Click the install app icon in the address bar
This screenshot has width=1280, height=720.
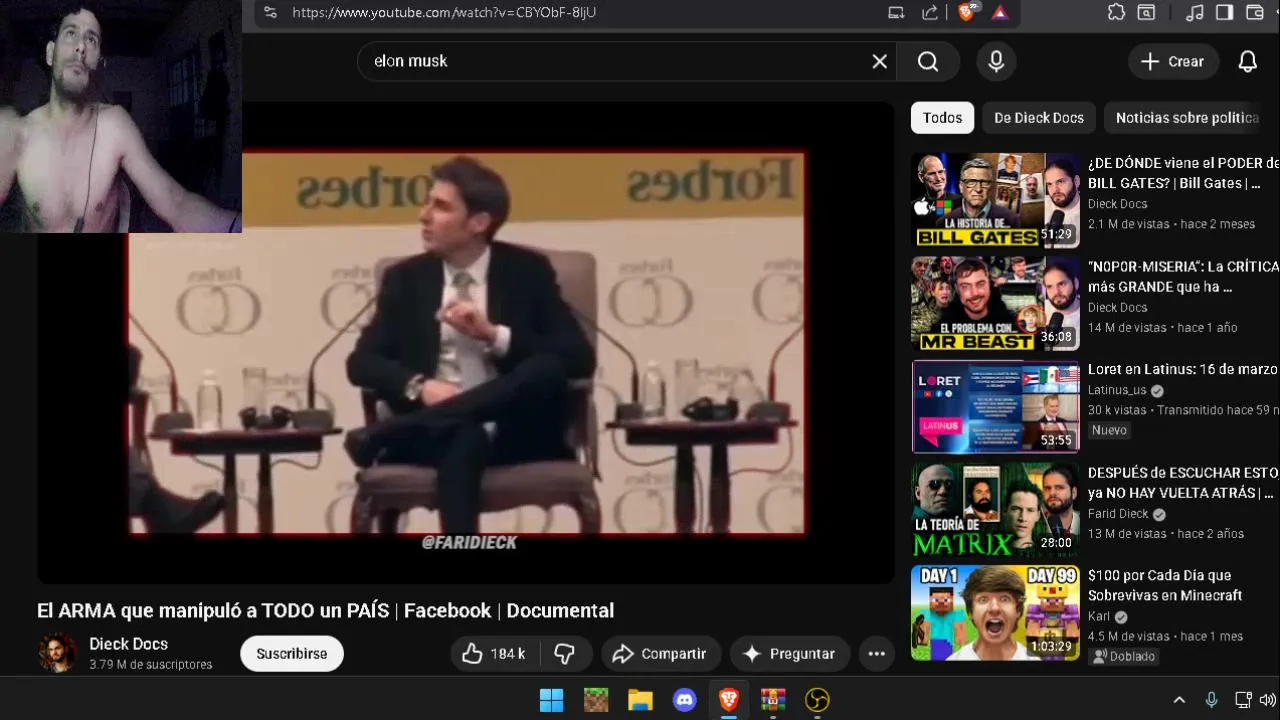coord(896,13)
